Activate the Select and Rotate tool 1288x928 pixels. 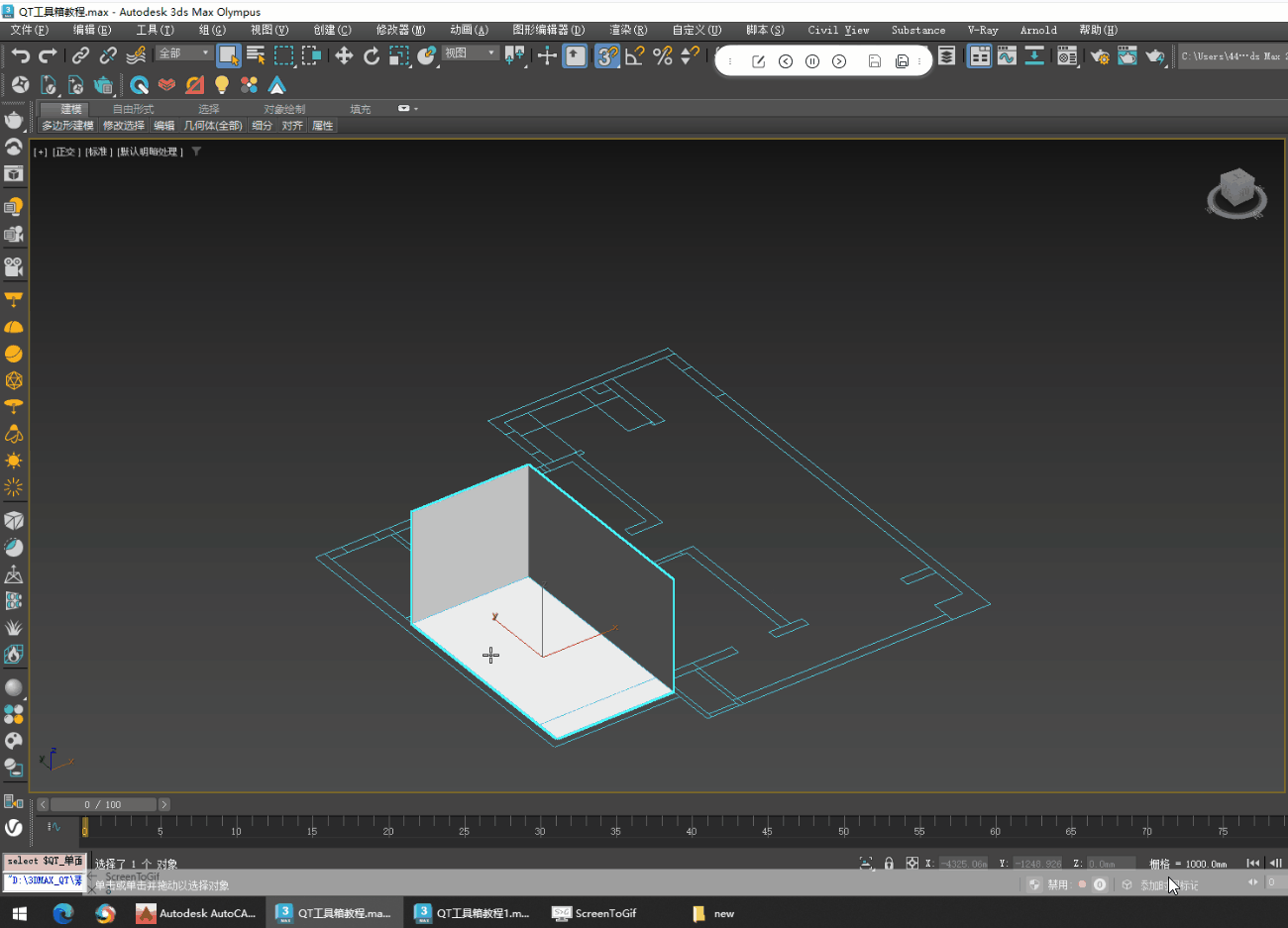pos(372,56)
